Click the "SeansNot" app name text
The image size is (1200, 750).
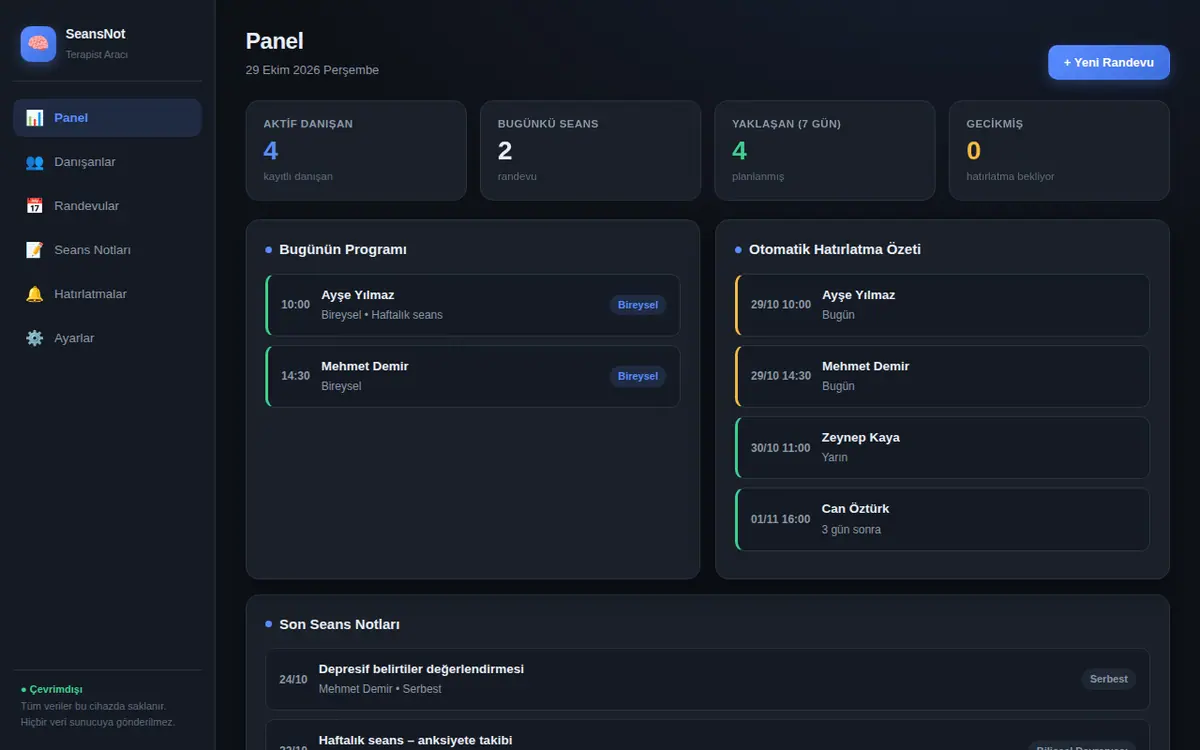pyautogui.click(x=96, y=34)
